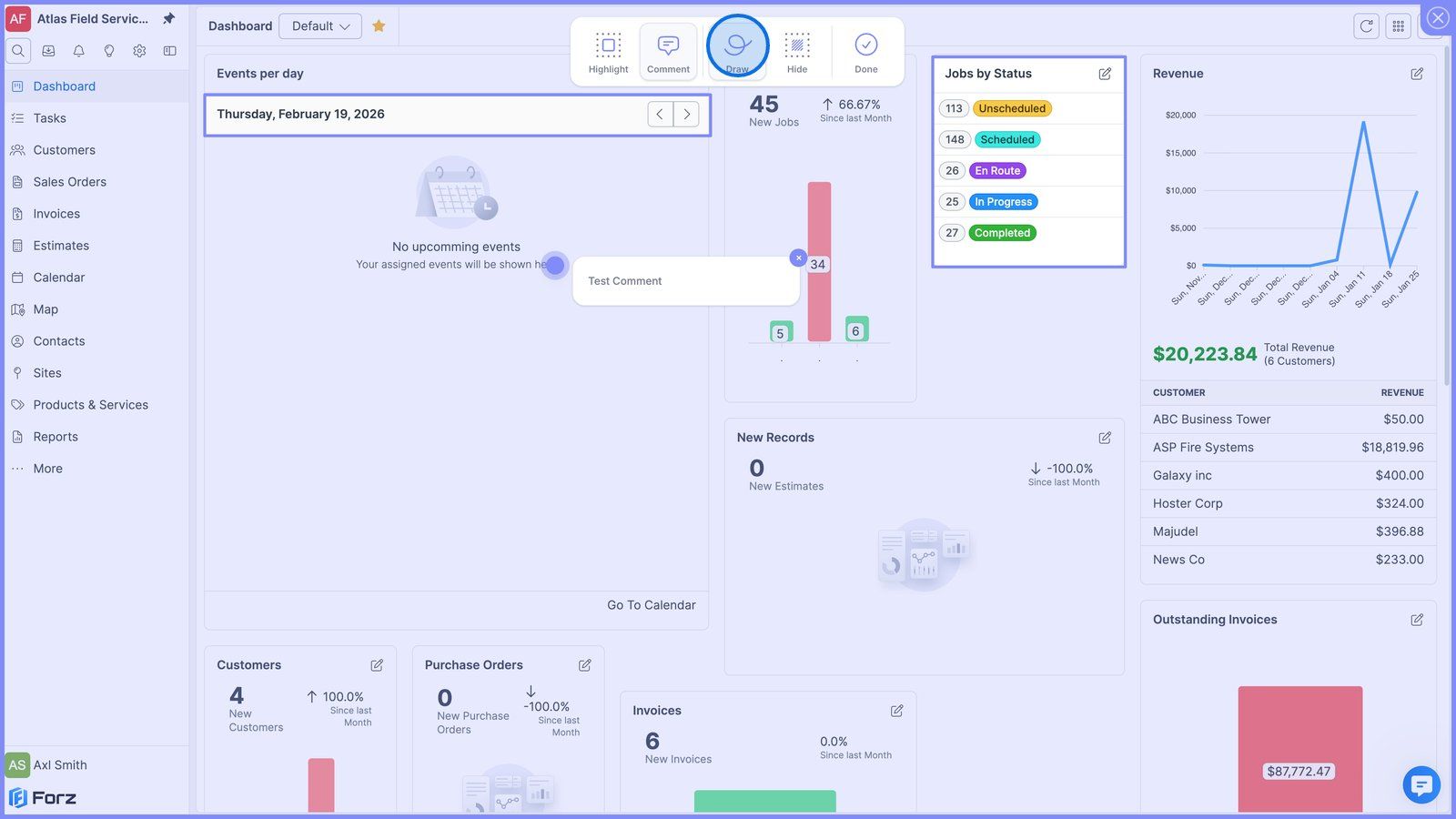Open the notifications bell icon
This screenshot has width=1456, height=819.
(x=79, y=51)
